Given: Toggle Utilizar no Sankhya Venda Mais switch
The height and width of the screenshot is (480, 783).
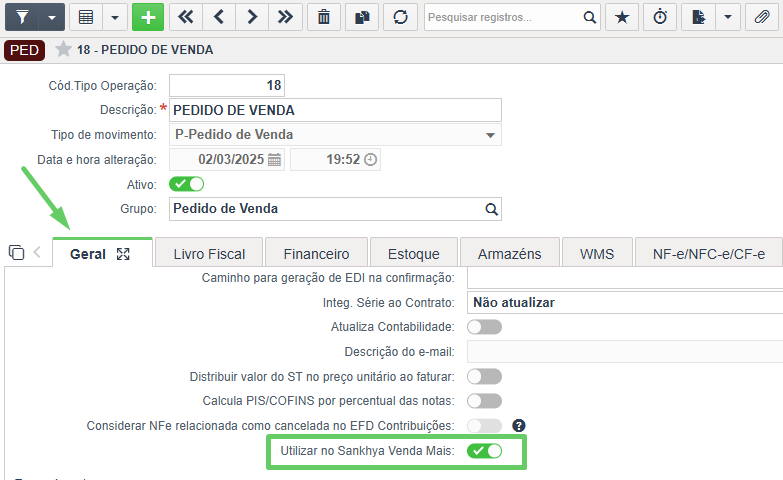Looking at the screenshot, I should [x=484, y=451].
